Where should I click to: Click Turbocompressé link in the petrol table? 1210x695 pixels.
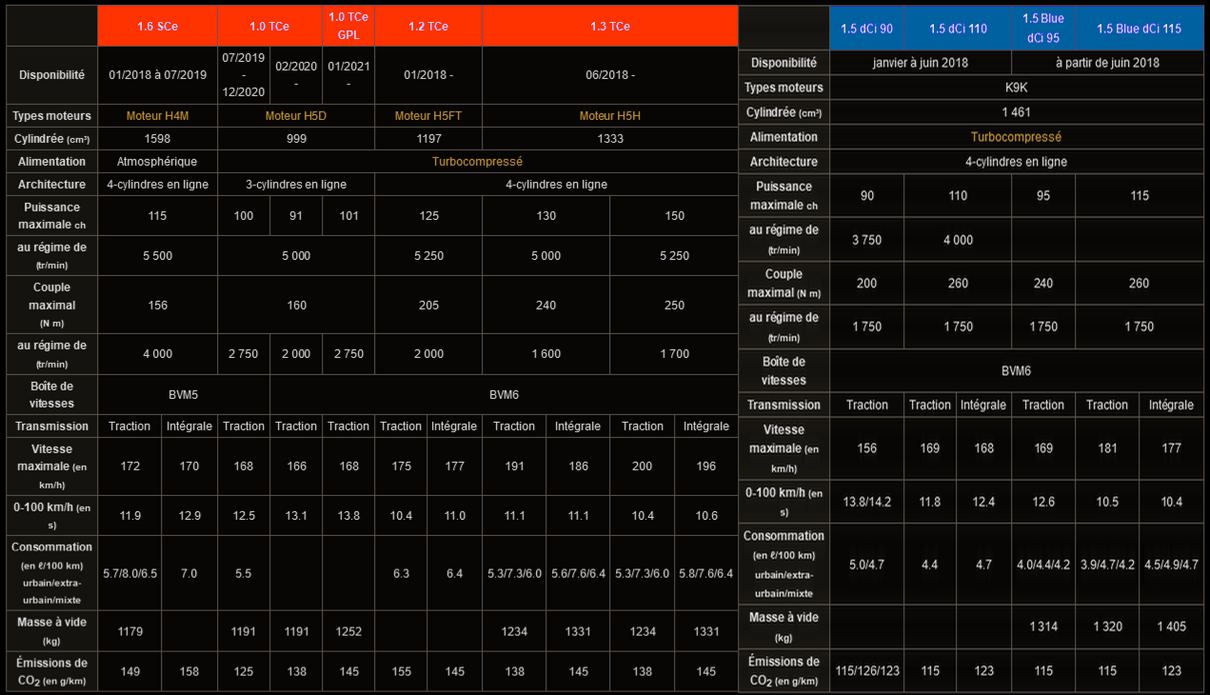pyautogui.click(x=477, y=161)
